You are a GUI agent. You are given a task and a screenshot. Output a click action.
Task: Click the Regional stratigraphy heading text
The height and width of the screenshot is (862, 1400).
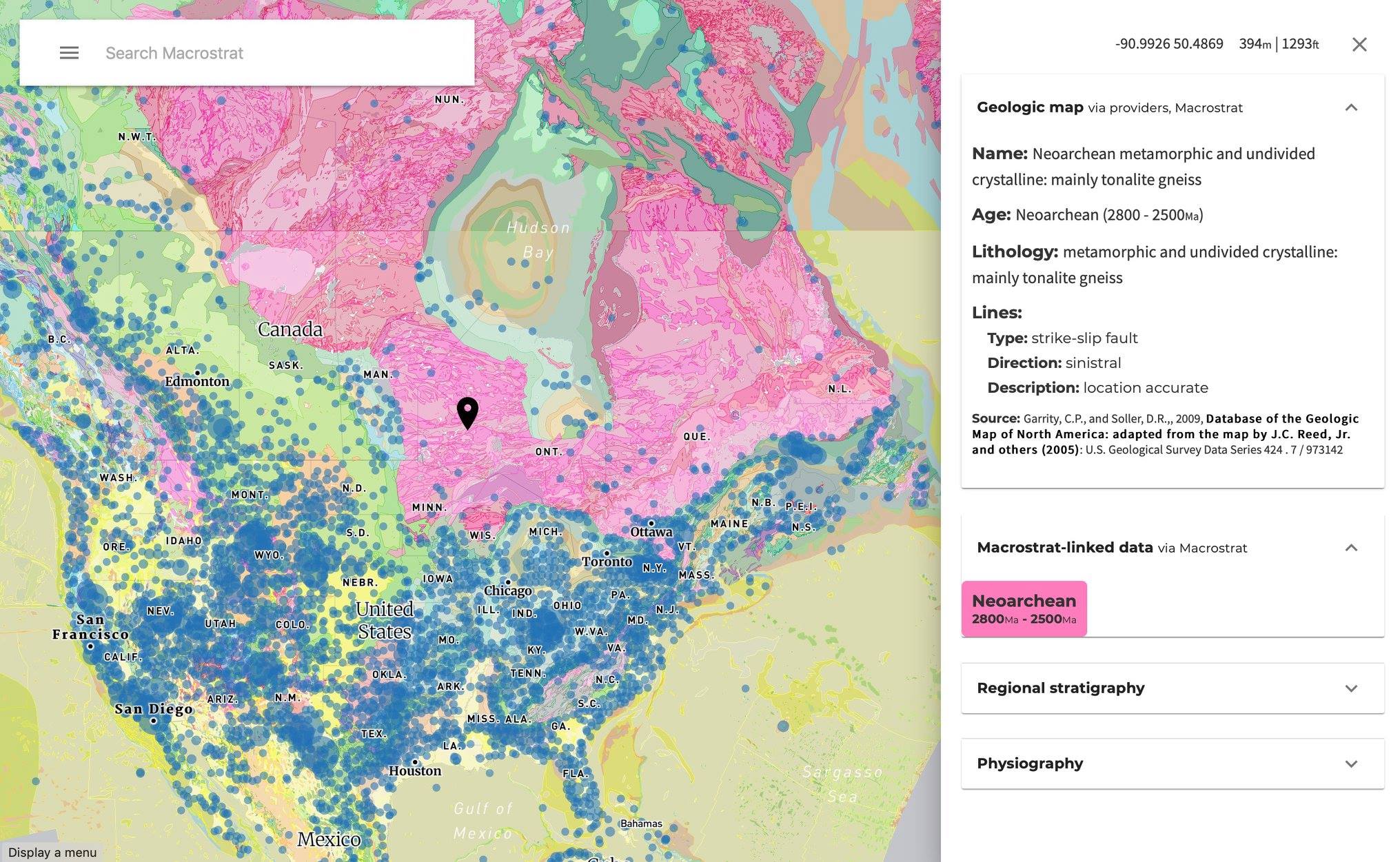point(1060,688)
